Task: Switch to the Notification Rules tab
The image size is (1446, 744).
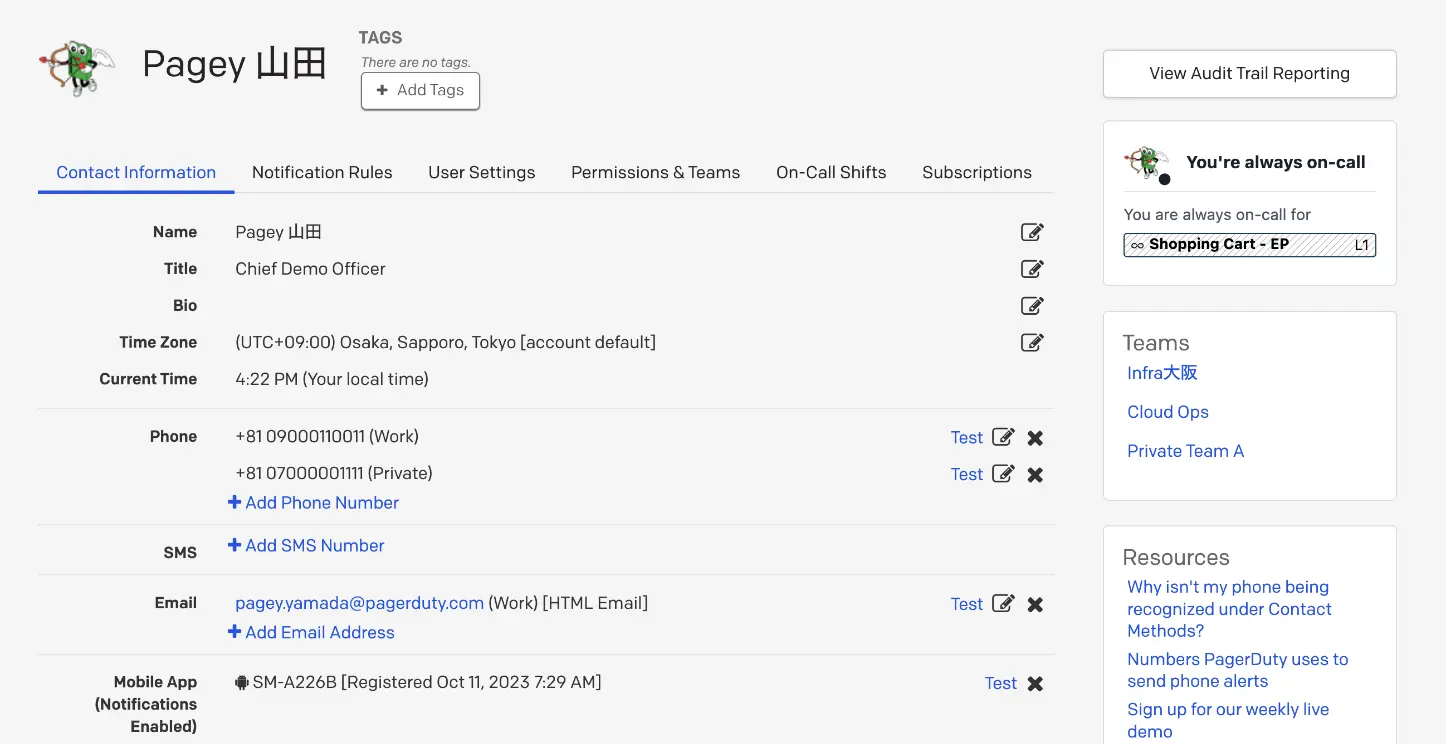Action: pos(322,172)
